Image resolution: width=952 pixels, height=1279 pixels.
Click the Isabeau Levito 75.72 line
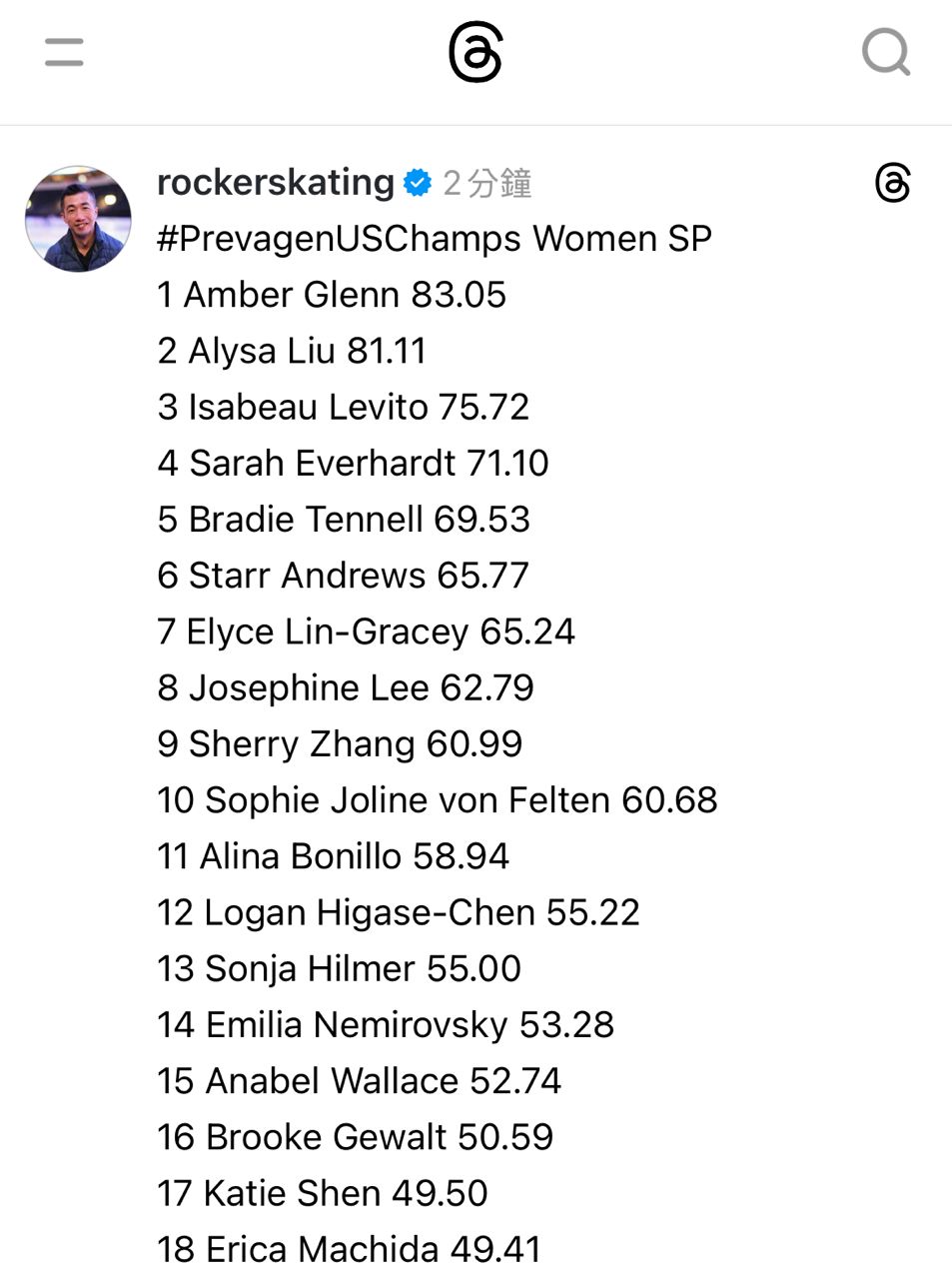coord(343,407)
